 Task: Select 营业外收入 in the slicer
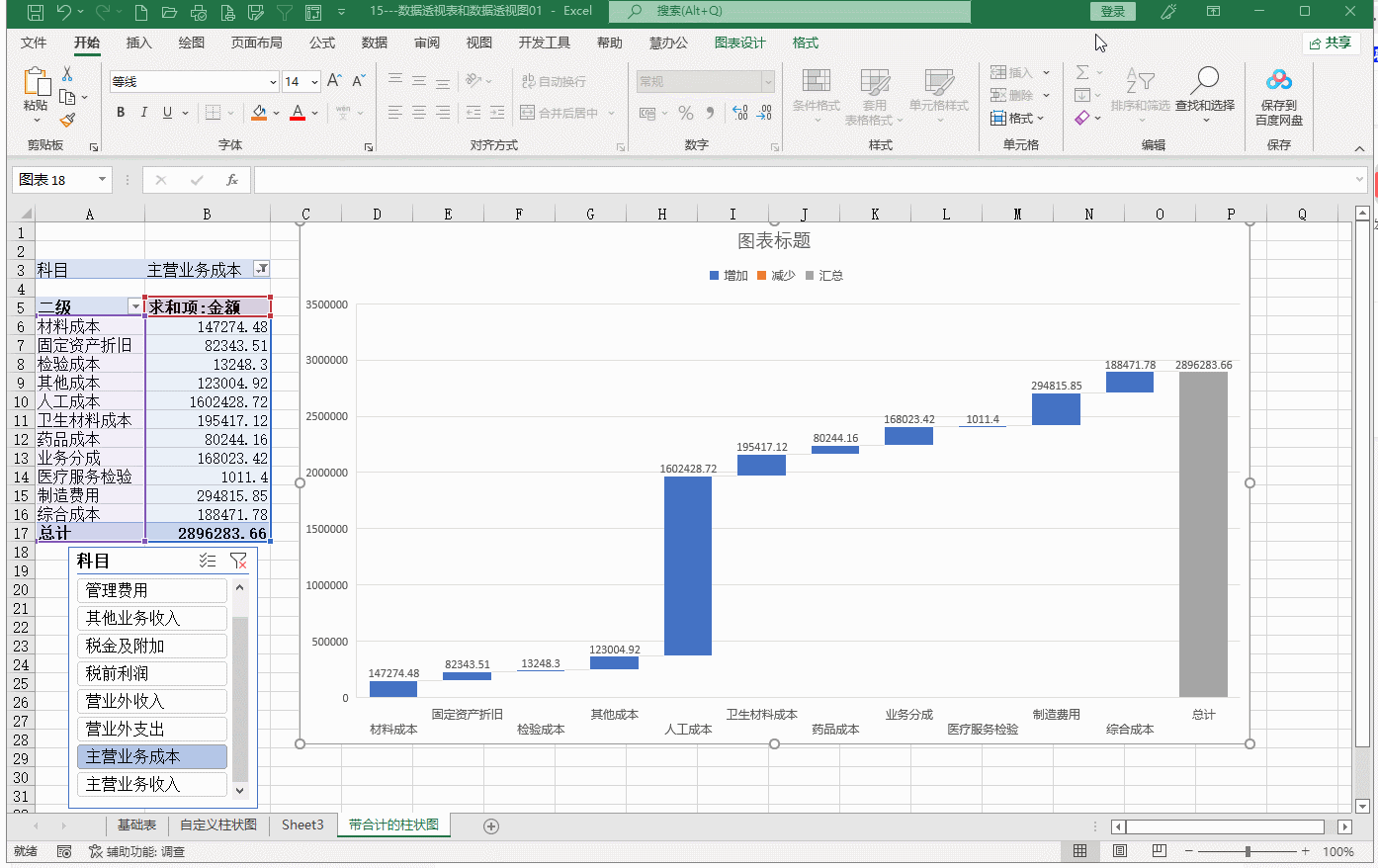[x=152, y=701]
